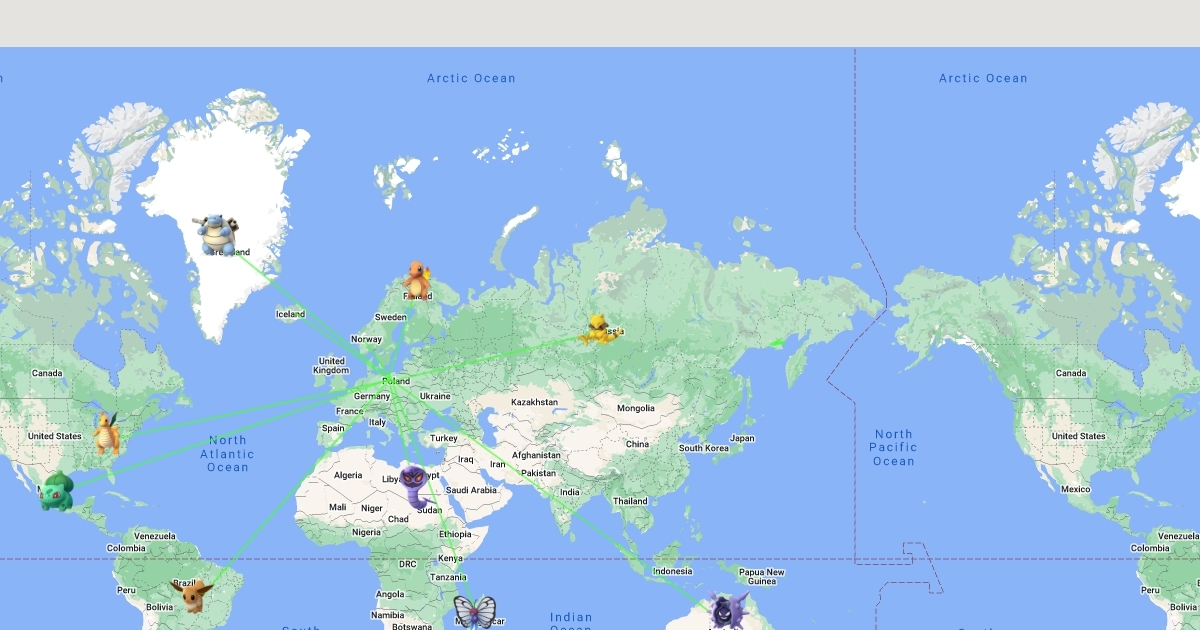Click the Papua New Guinea label
This screenshot has height=630, width=1200.
pyautogui.click(x=762, y=576)
